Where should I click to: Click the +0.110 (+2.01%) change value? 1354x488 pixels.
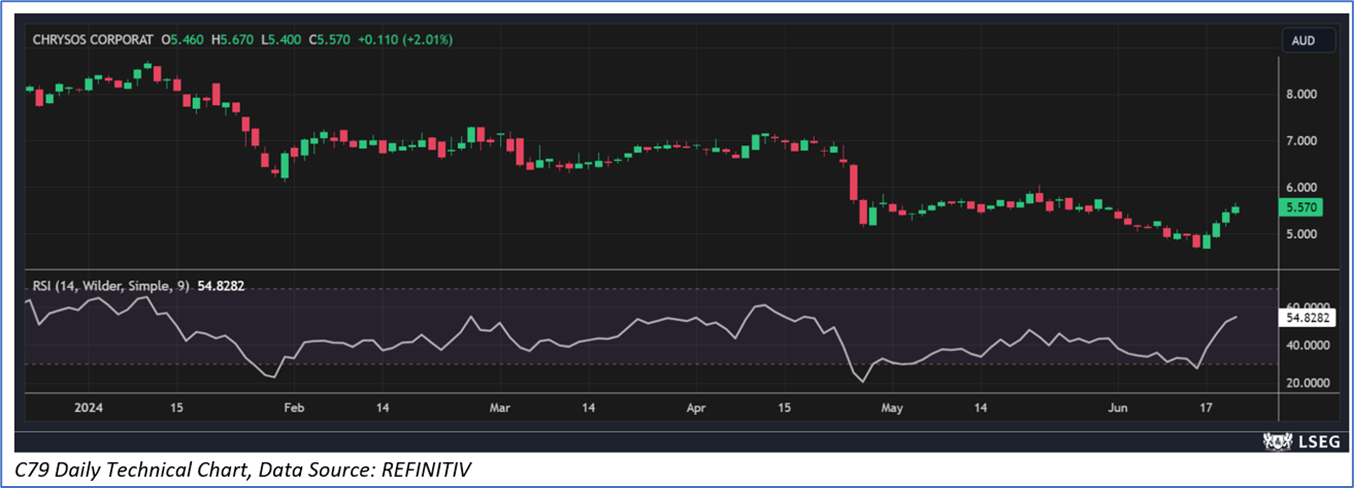click(x=403, y=40)
